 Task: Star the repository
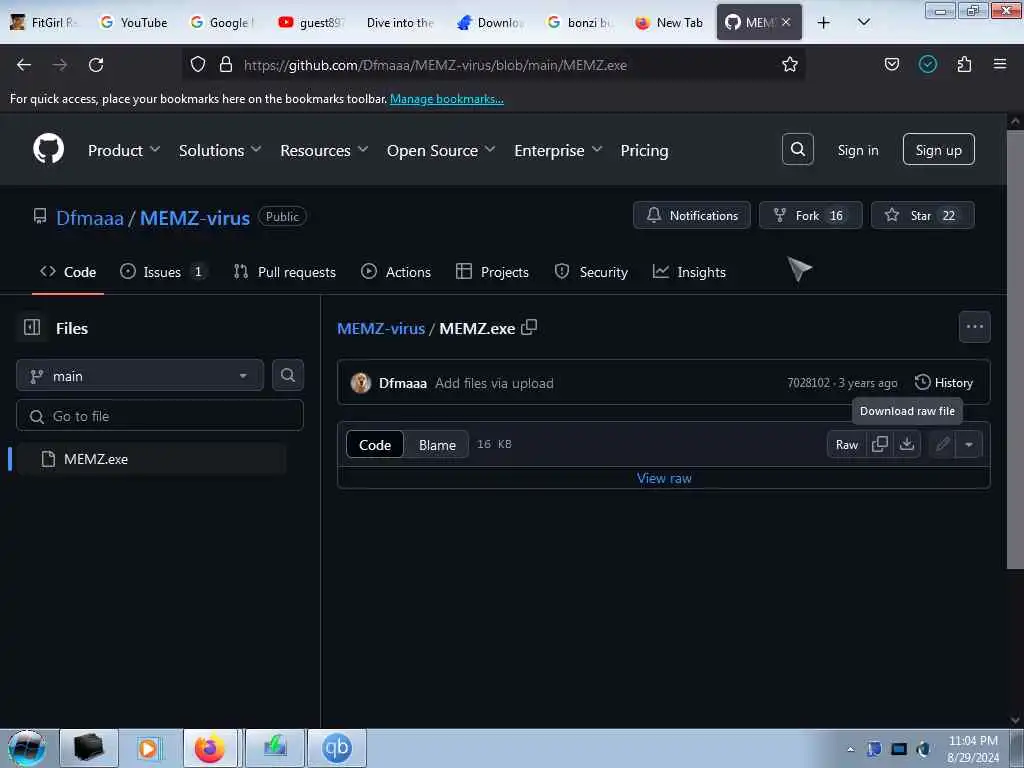(x=922, y=216)
